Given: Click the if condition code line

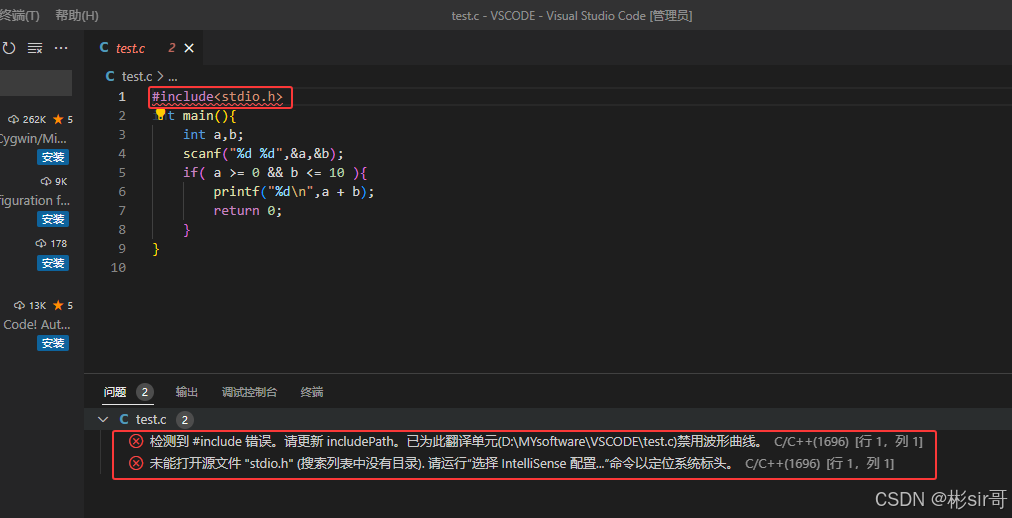Looking at the screenshot, I should [275, 173].
